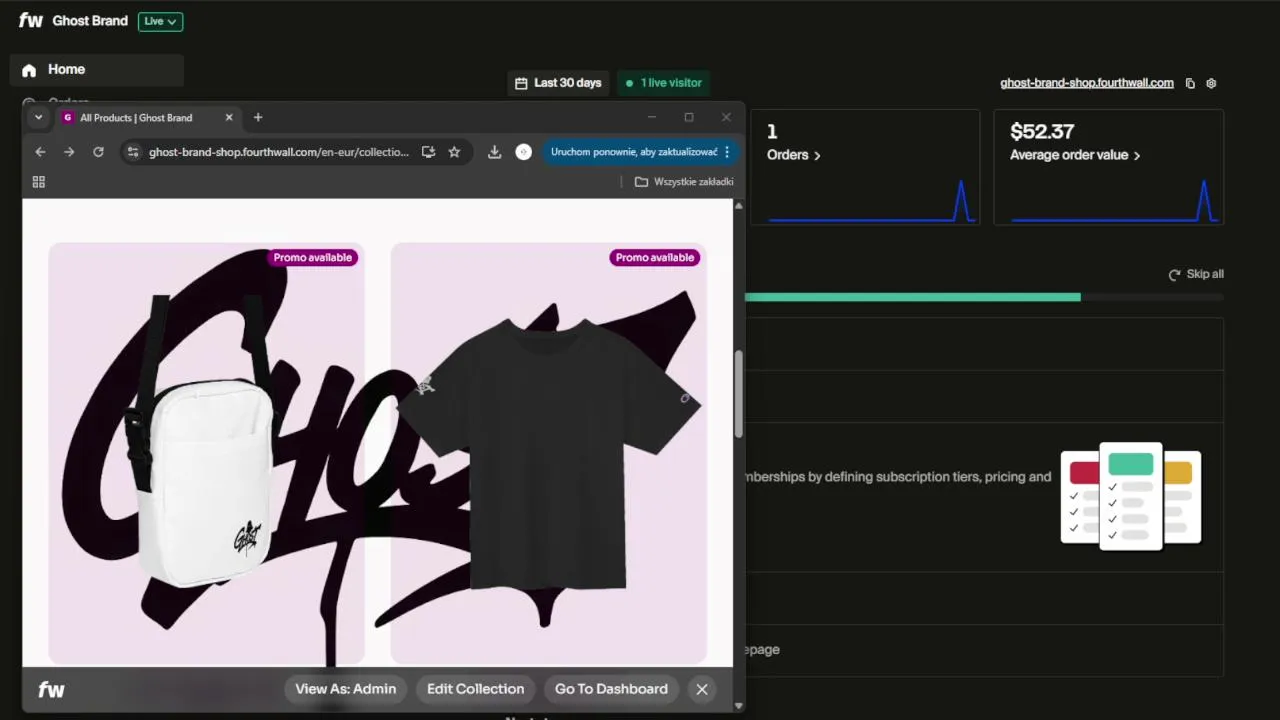Click the Skip all refresh arrow icon
The width and height of the screenshot is (1280, 720).
point(1174,274)
